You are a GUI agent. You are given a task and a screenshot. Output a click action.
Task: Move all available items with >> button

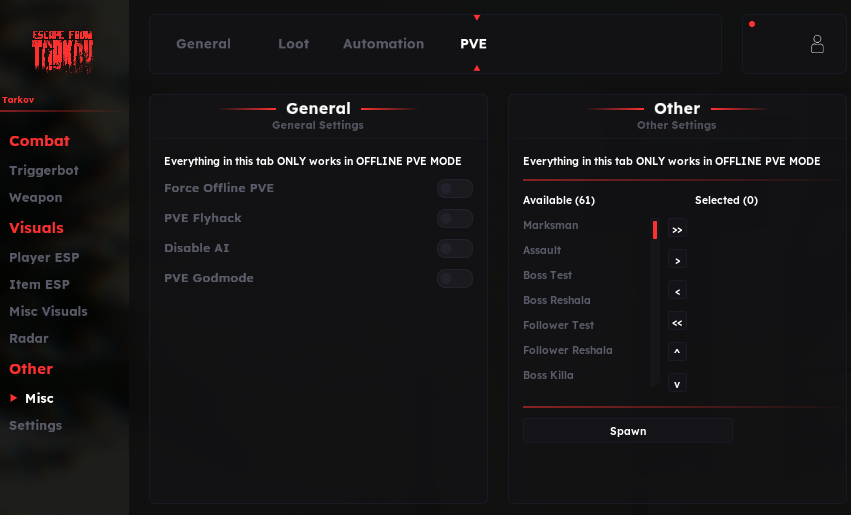(x=677, y=230)
